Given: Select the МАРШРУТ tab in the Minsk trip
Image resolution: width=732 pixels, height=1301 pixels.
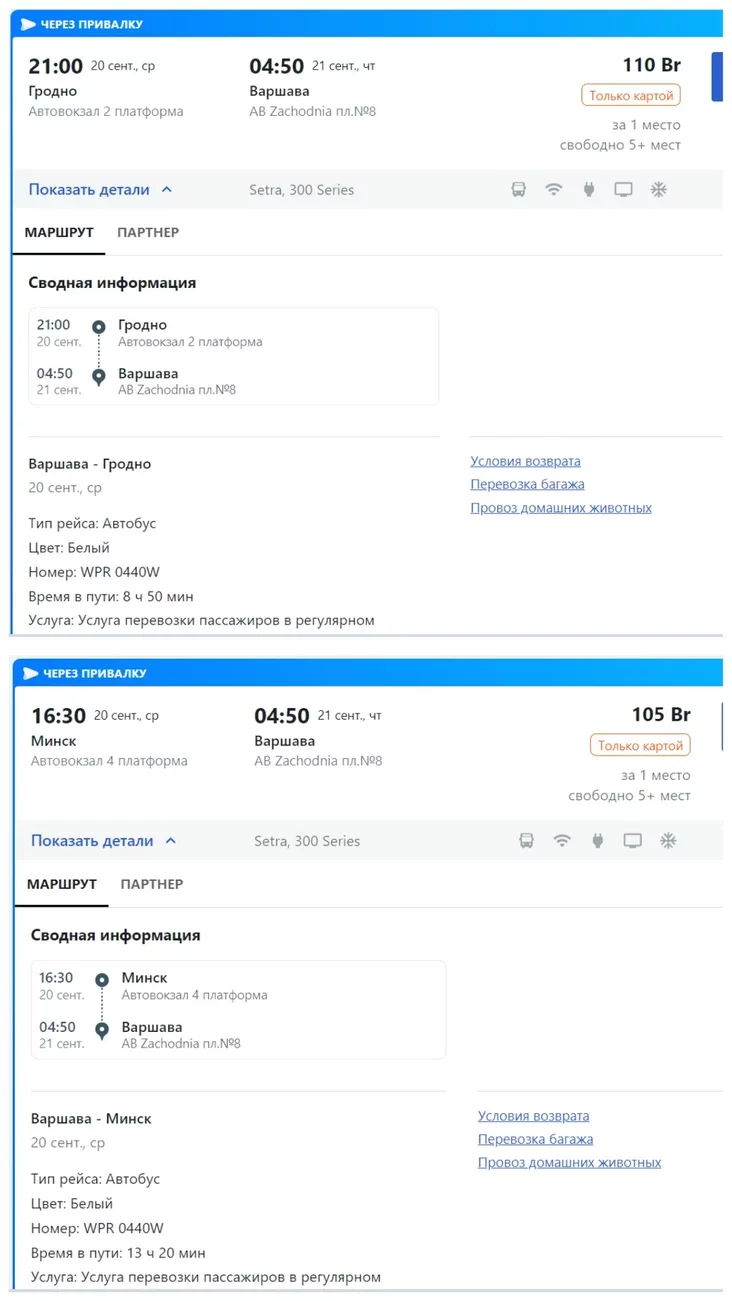Looking at the screenshot, I should point(62,885).
